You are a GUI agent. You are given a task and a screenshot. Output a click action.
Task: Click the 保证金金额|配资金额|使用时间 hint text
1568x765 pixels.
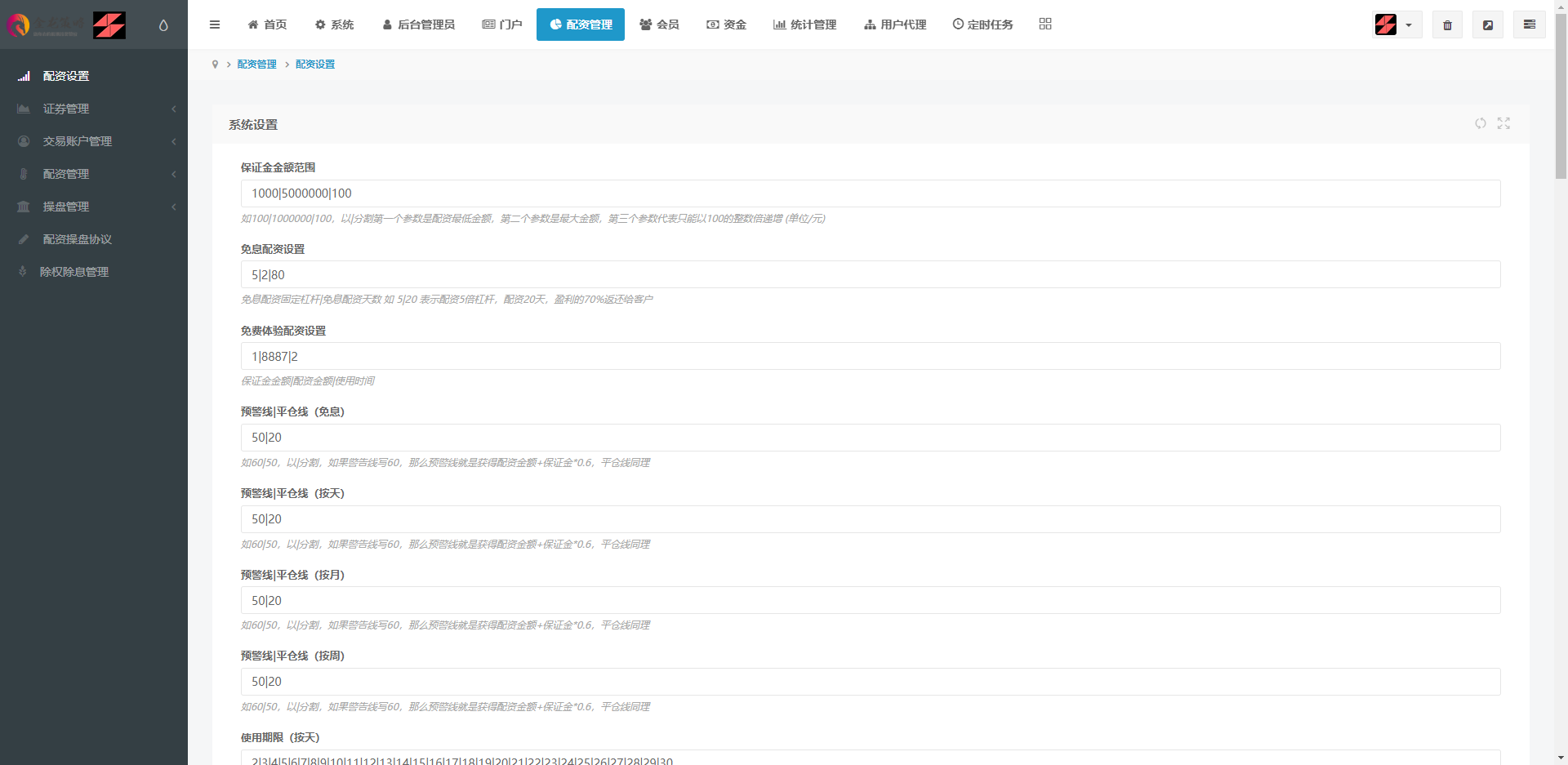point(308,381)
